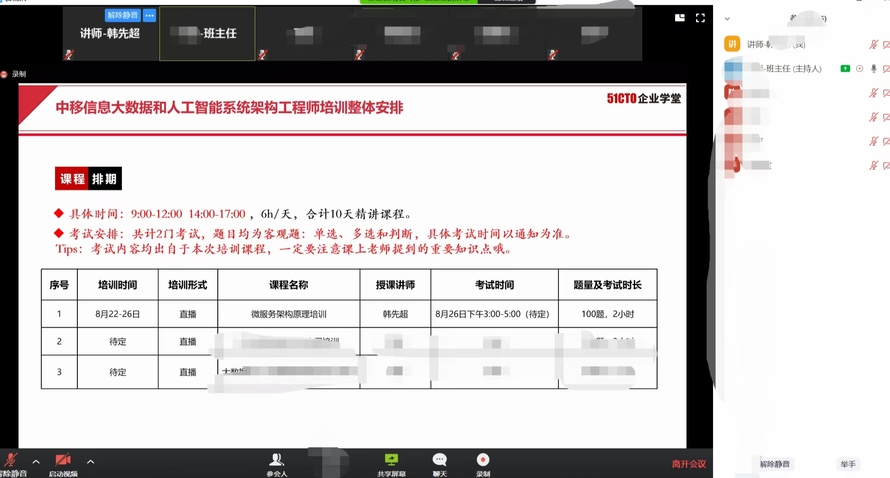The height and width of the screenshot is (478, 890).
Task: Click the 100题，2小时 cell in table
Action: pyautogui.click(x=608, y=314)
